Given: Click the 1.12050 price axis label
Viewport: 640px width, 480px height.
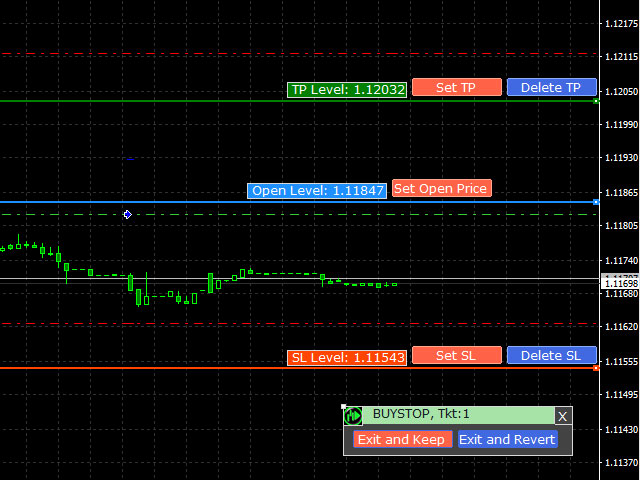Looking at the screenshot, I should pos(621,92).
